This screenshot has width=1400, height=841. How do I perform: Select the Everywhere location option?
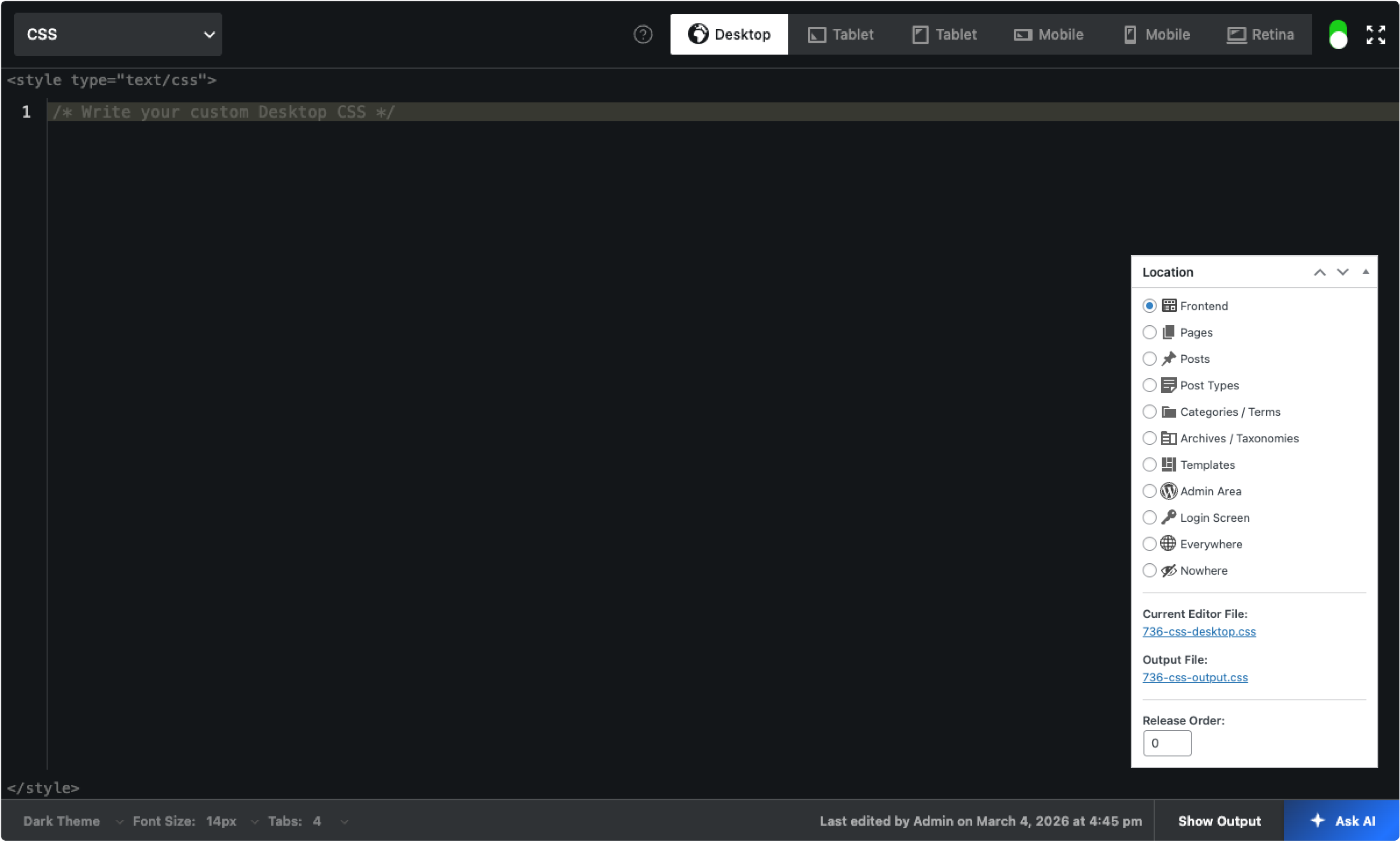[1150, 543]
